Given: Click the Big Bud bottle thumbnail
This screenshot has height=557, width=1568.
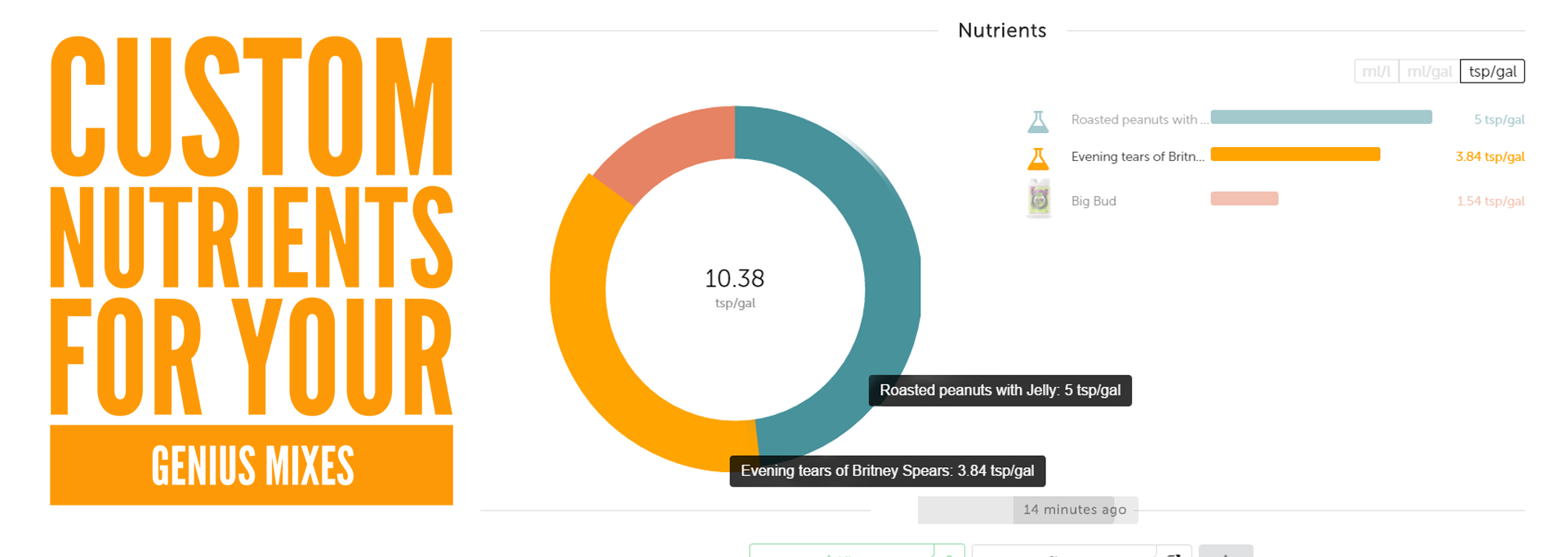Looking at the screenshot, I should [1039, 200].
